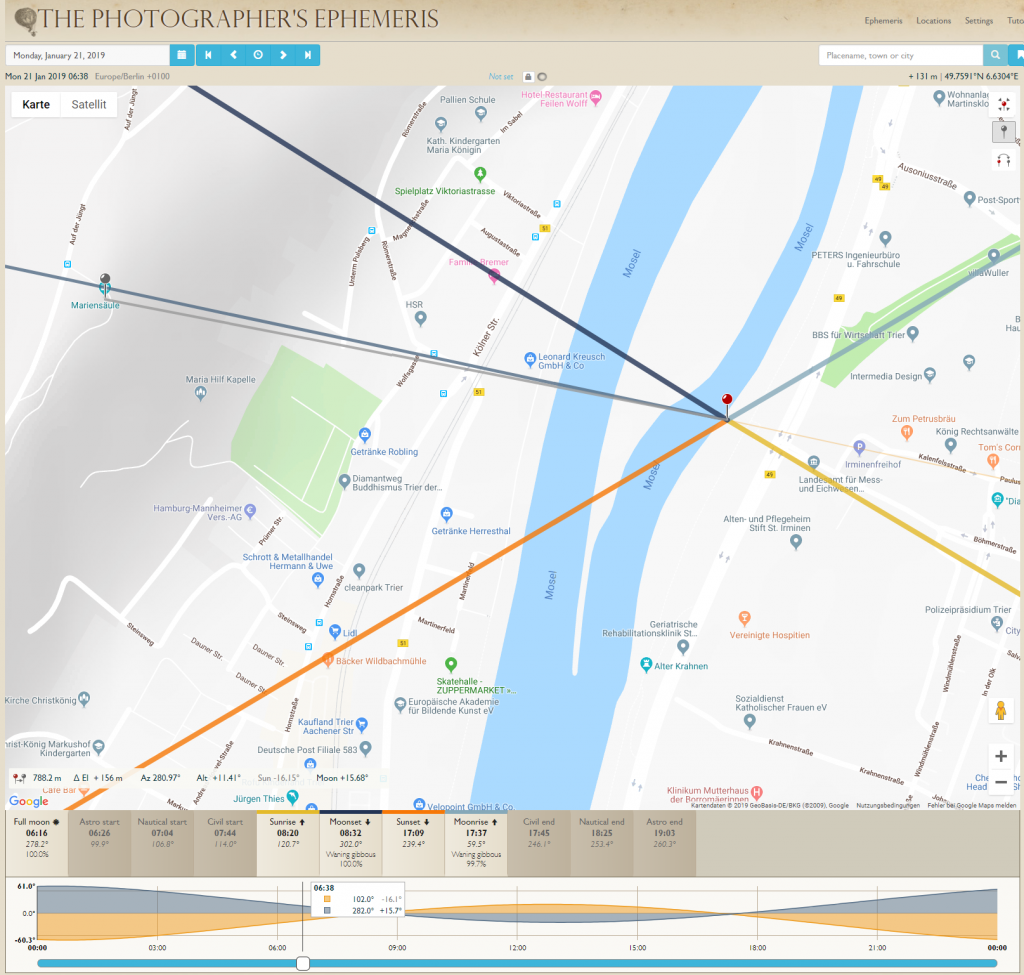Click the Bäcker Wildbachmühle marker
This screenshot has width=1024, height=975.
(328, 660)
